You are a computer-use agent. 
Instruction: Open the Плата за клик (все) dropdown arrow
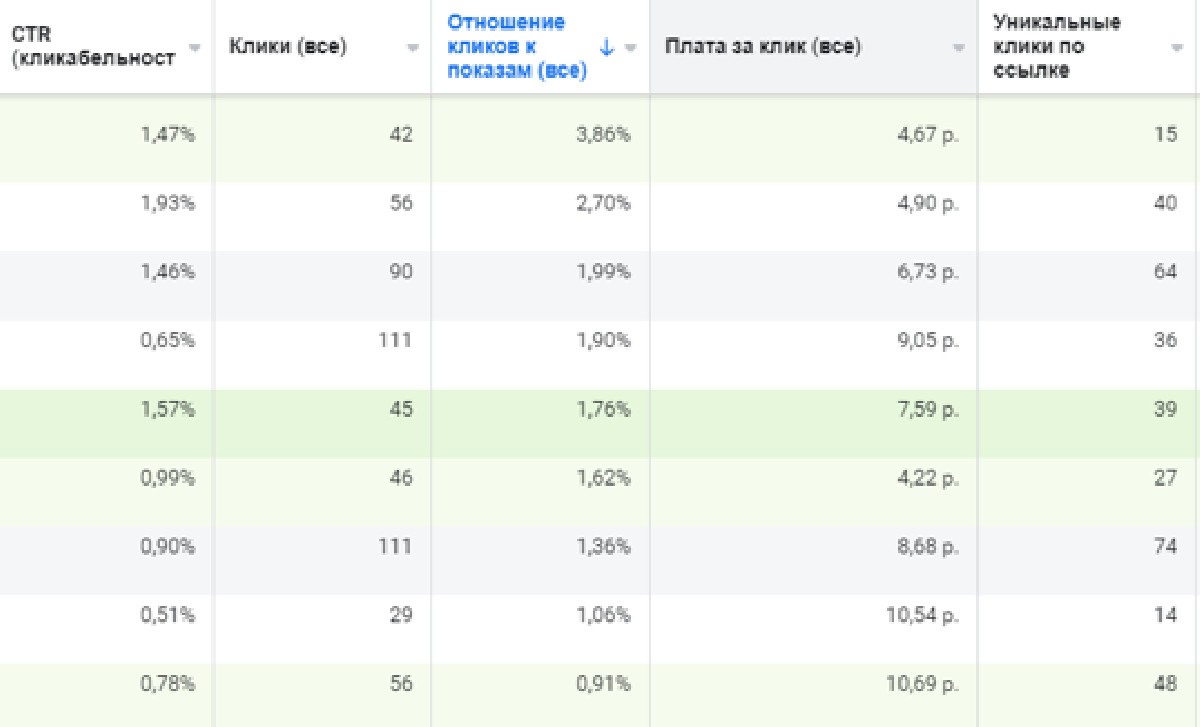[x=959, y=48]
